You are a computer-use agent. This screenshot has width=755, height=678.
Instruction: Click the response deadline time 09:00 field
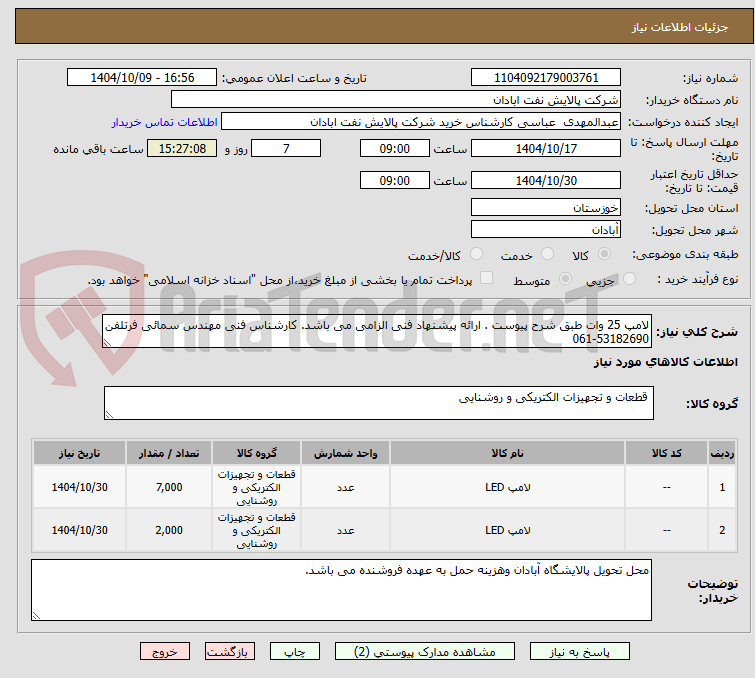coord(395,148)
